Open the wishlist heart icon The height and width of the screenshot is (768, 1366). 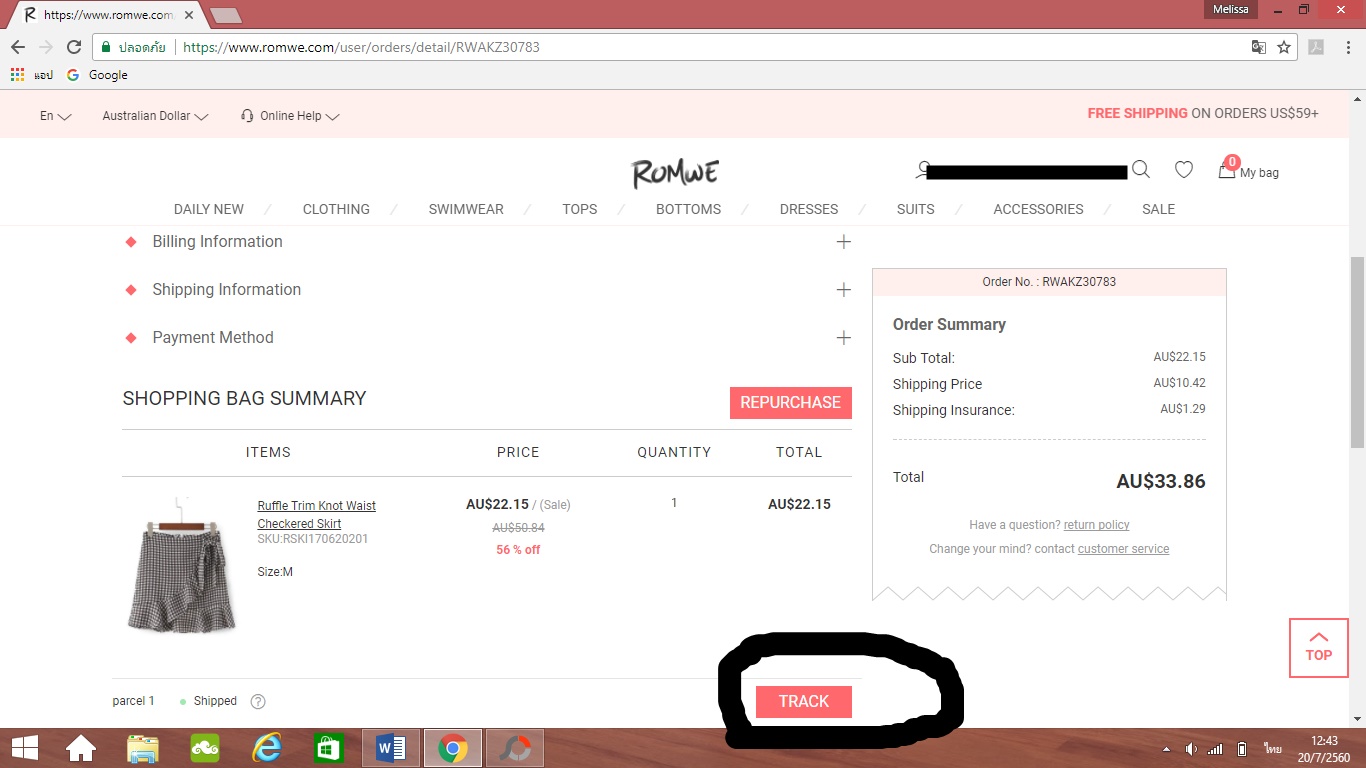[1184, 170]
